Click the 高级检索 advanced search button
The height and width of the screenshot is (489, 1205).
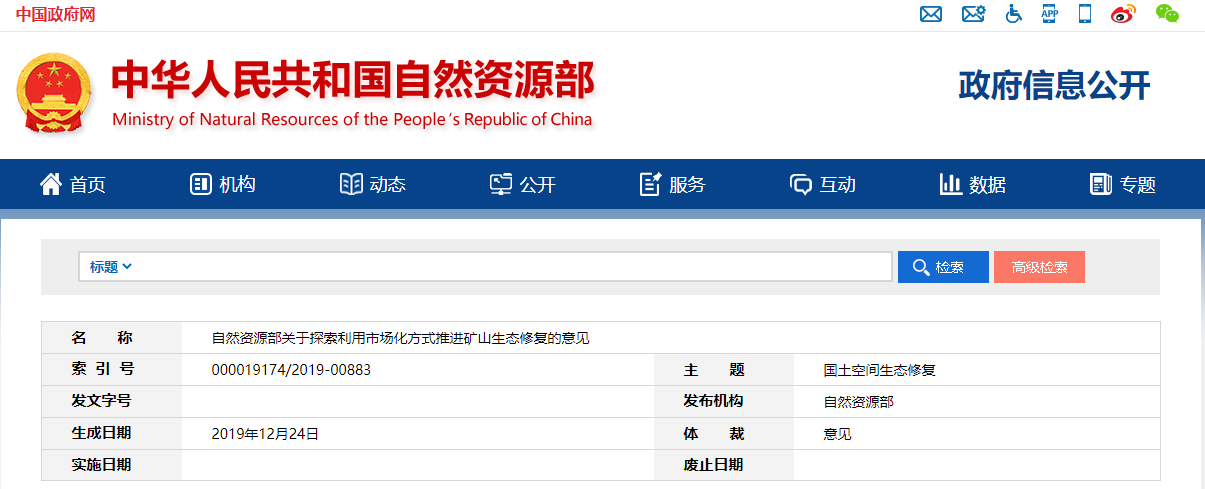(1039, 267)
